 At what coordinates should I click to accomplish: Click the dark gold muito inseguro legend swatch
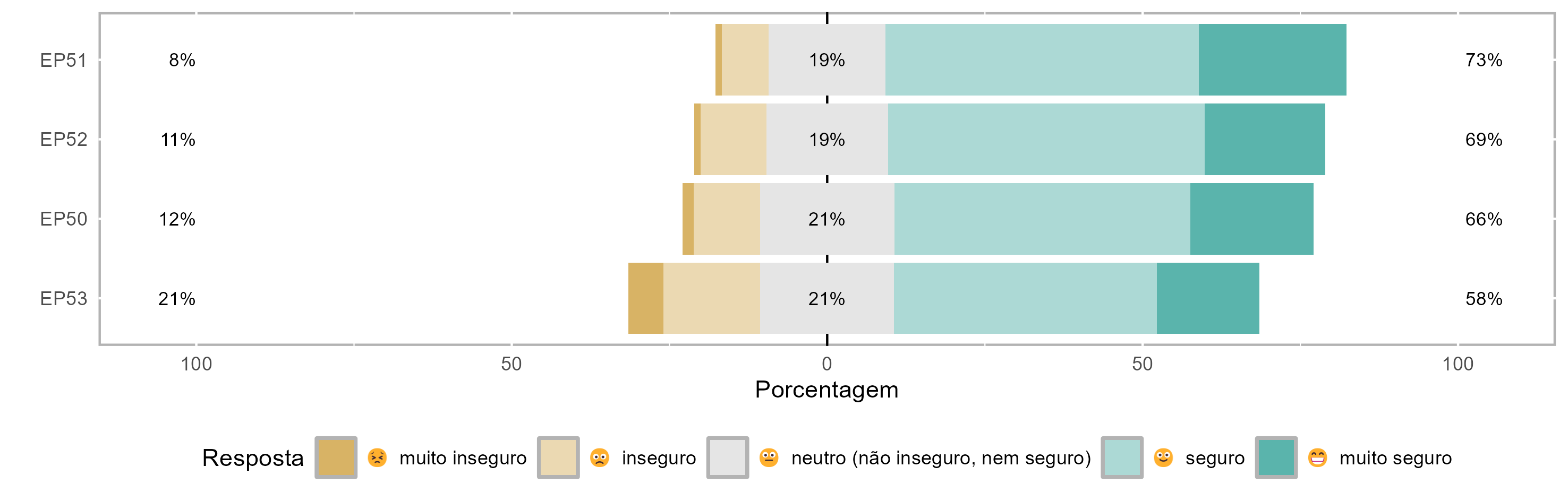pos(335,457)
